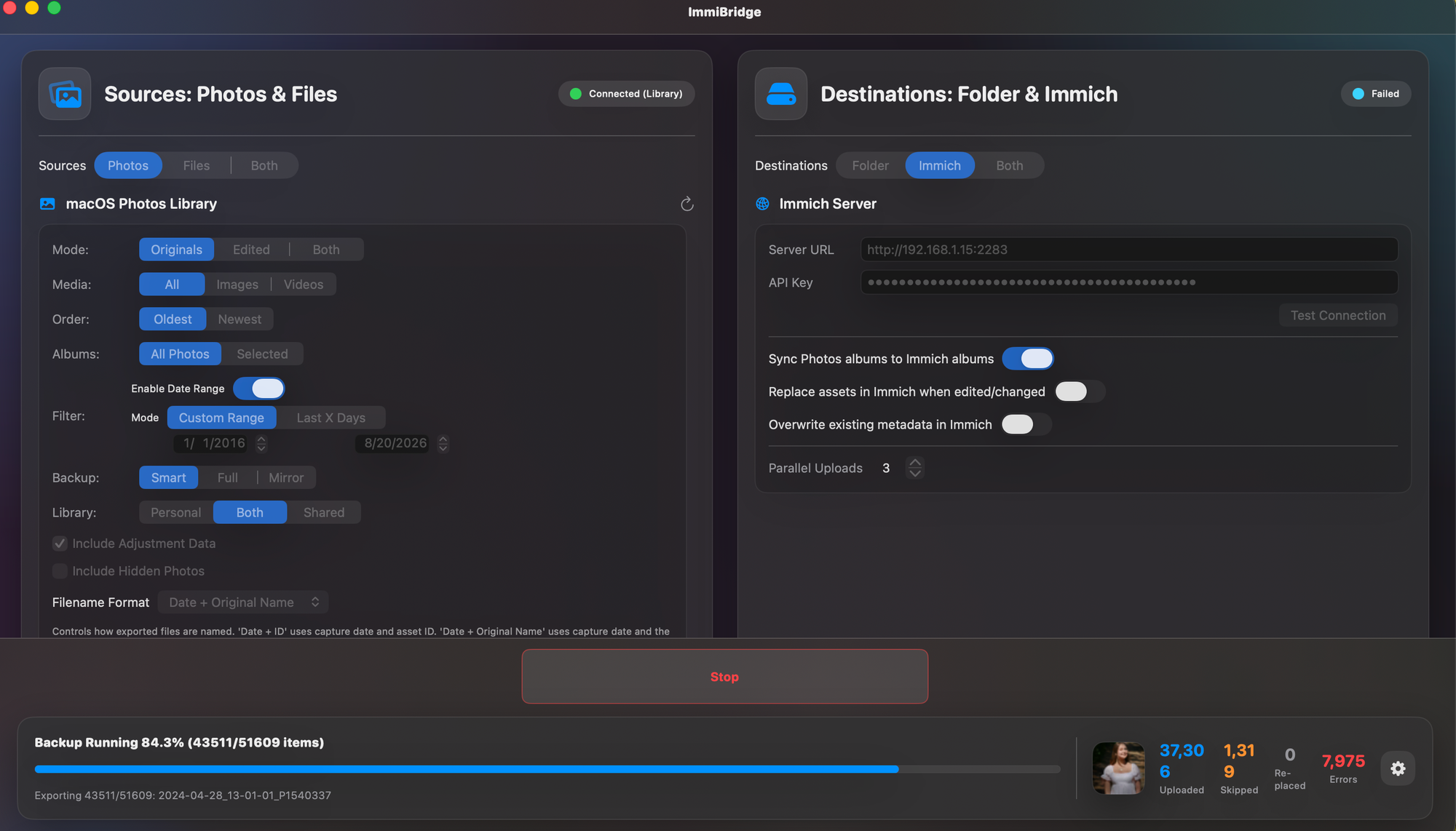Click the Parallel Uploads stepper
This screenshot has width=1456, height=831.
(x=915, y=468)
